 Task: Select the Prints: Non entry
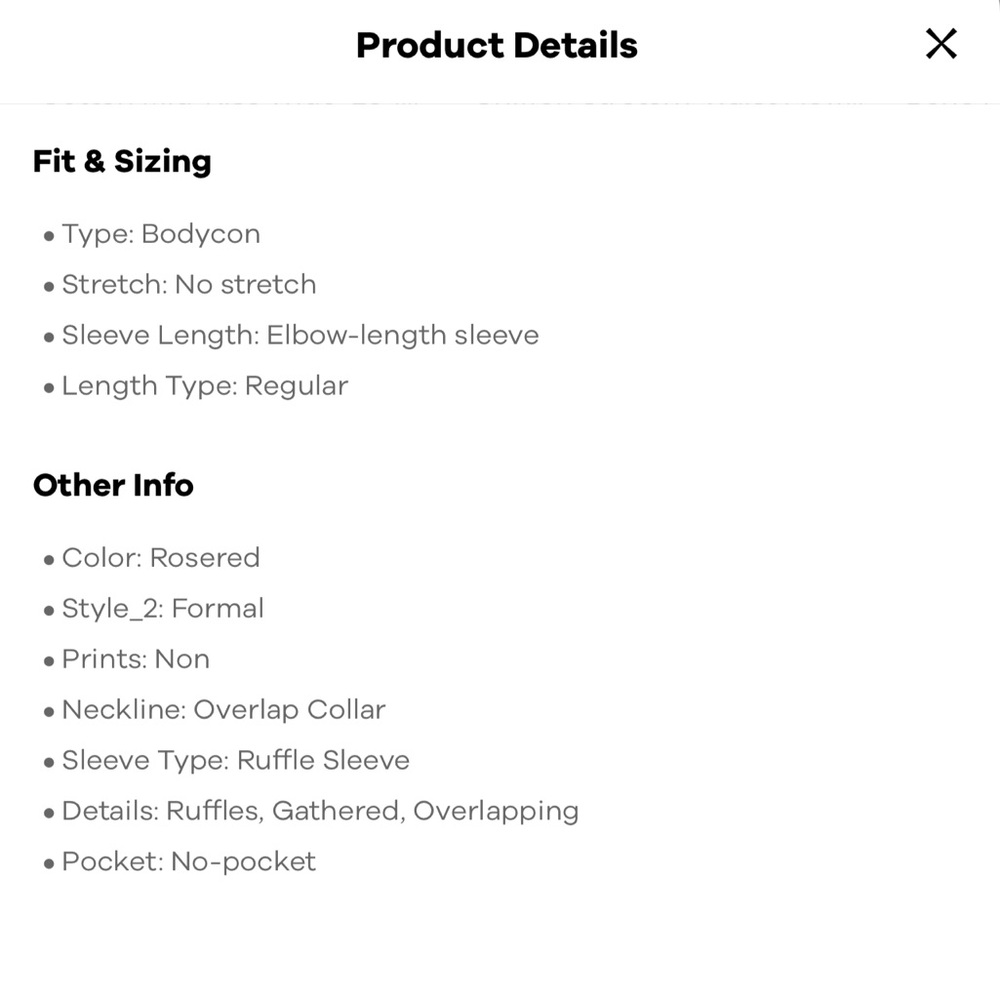(136, 659)
